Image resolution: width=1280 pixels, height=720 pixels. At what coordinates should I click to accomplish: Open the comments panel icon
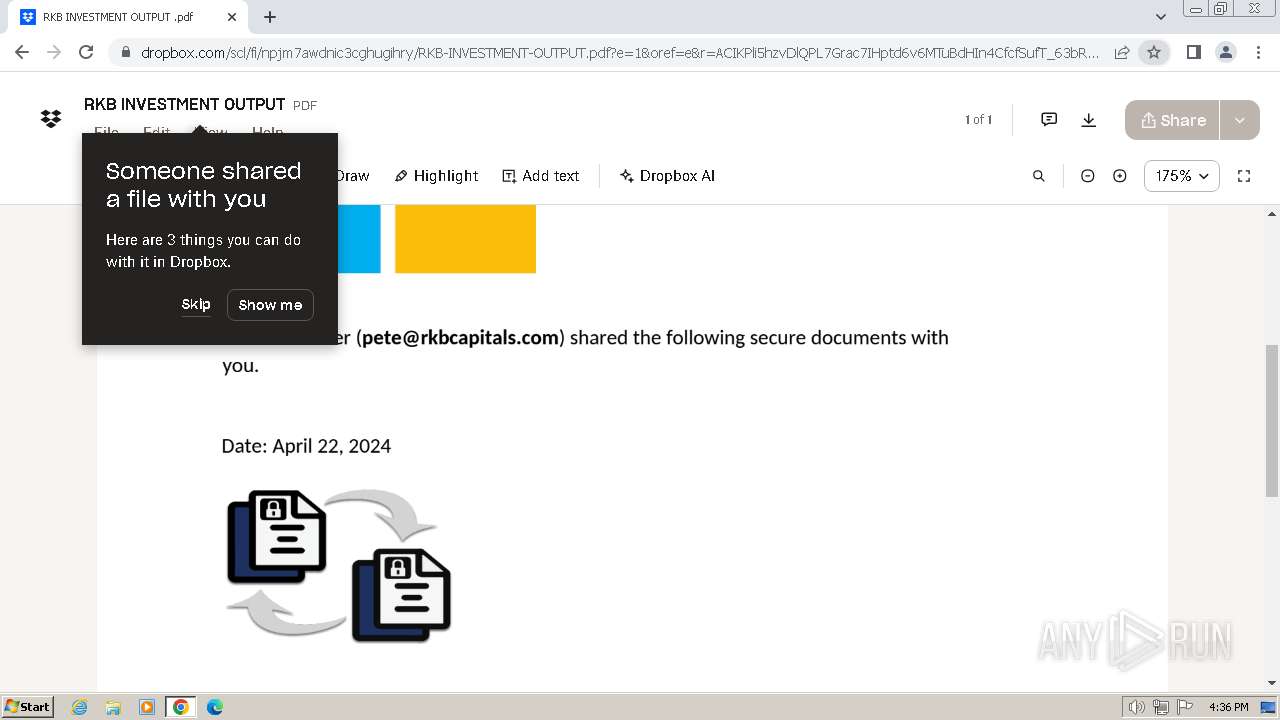coord(1049,120)
